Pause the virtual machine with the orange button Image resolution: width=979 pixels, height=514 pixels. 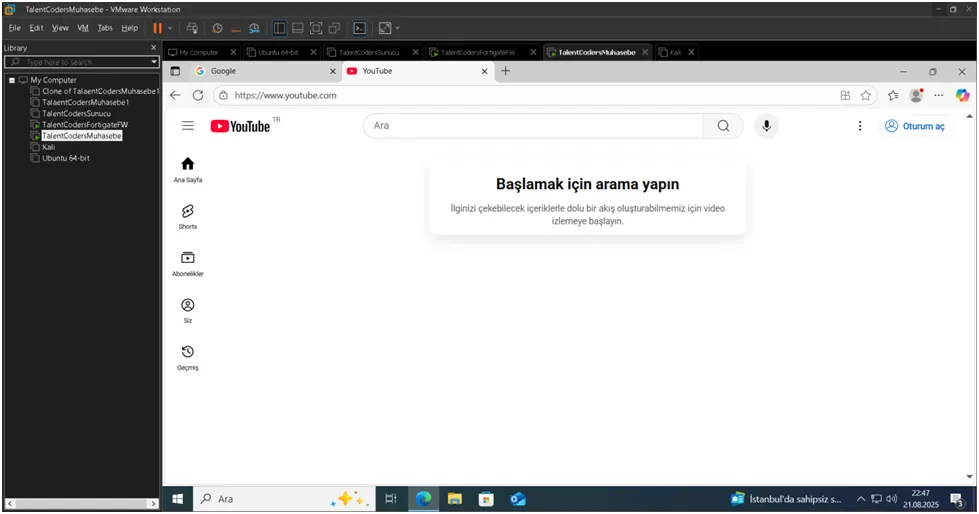point(157,28)
